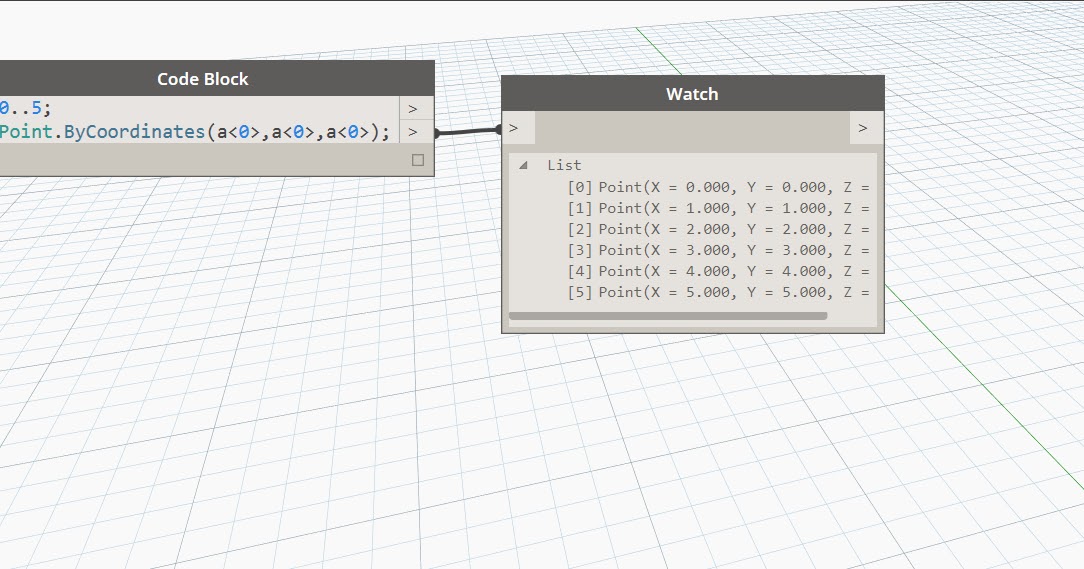The height and width of the screenshot is (569, 1084).
Task: Click the Point.ByCoordinates code line
Action: (195, 132)
